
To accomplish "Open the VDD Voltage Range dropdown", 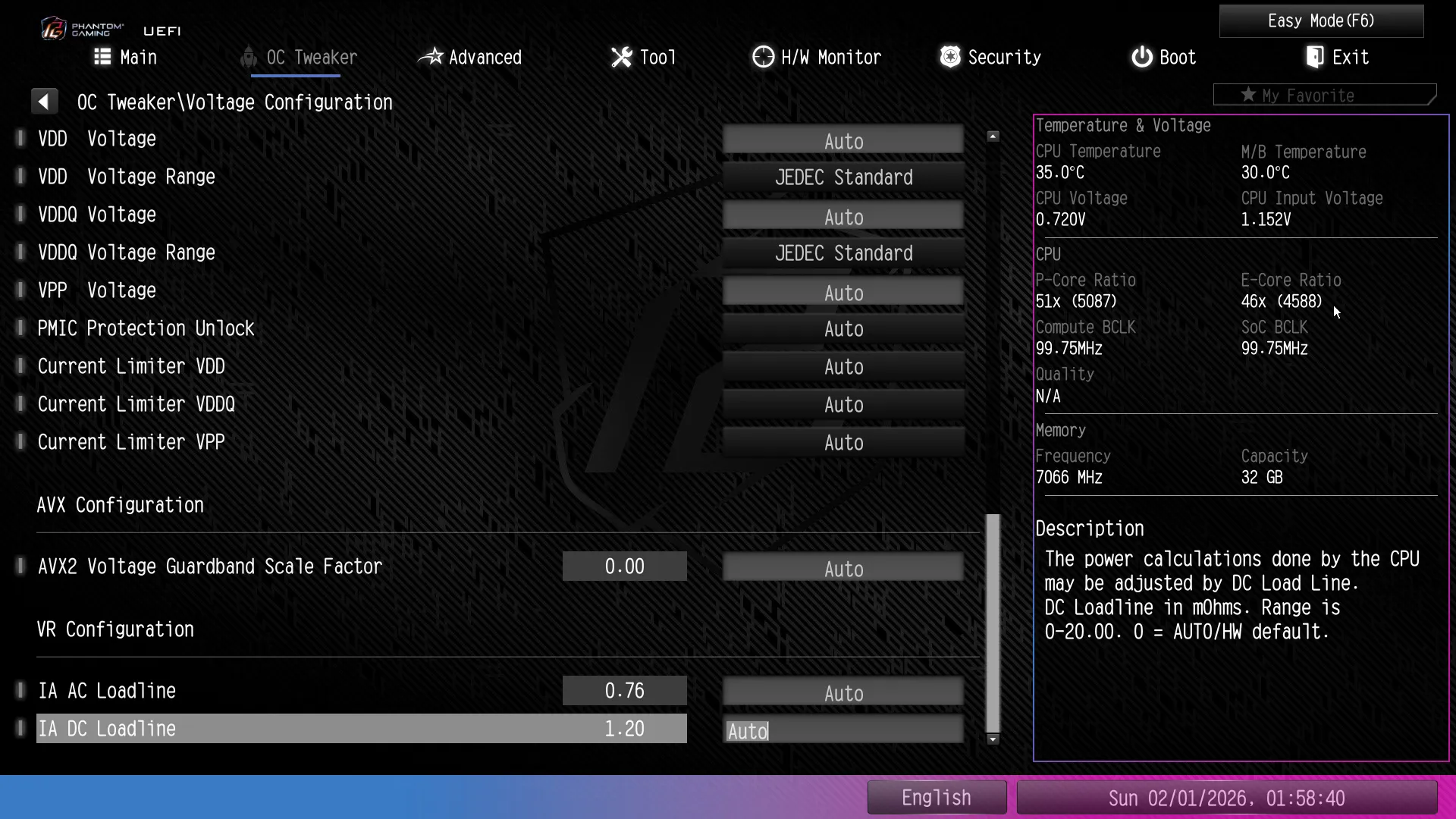I will [843, 177].
